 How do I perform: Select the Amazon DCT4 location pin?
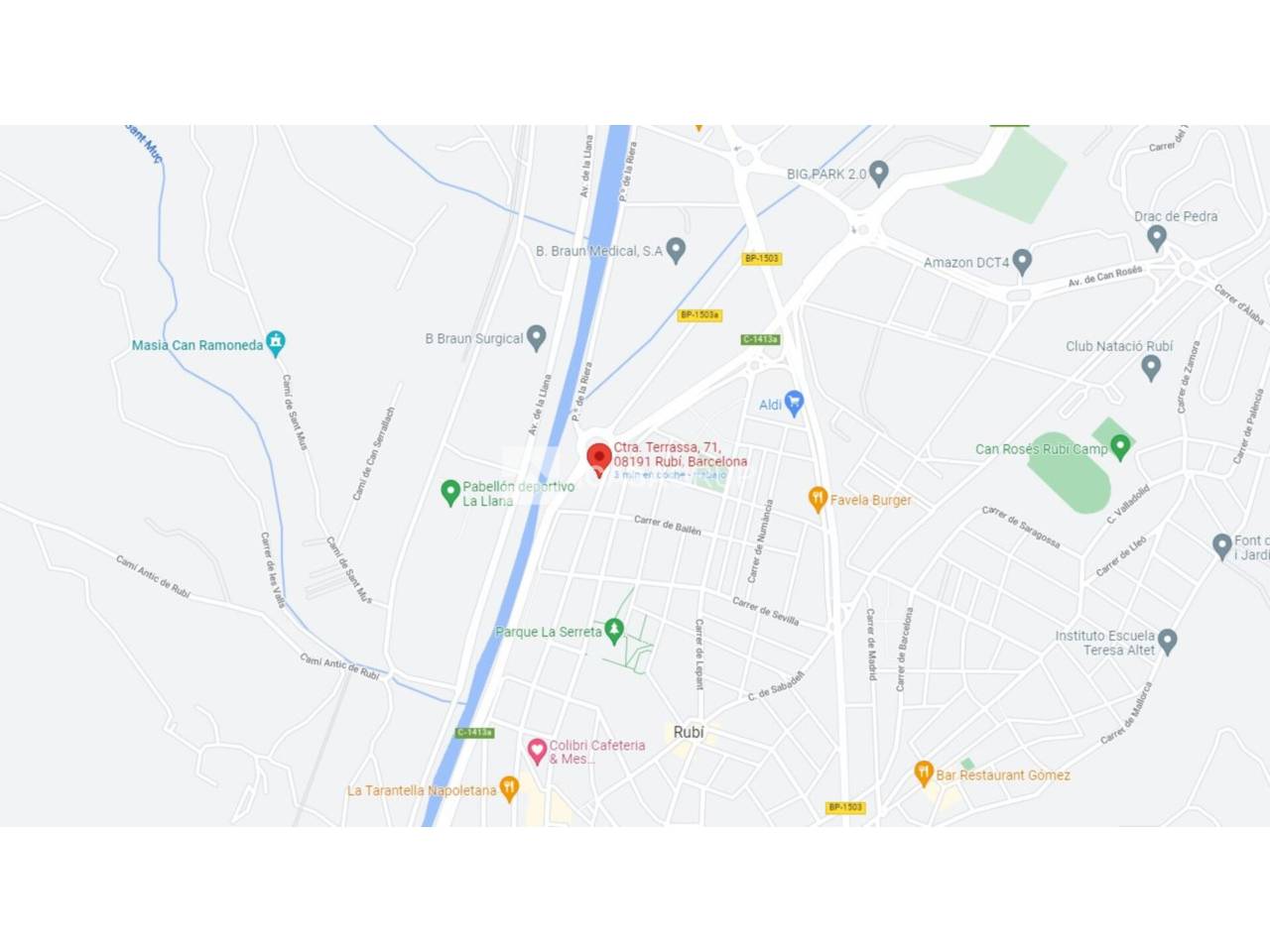(1022, 262)
